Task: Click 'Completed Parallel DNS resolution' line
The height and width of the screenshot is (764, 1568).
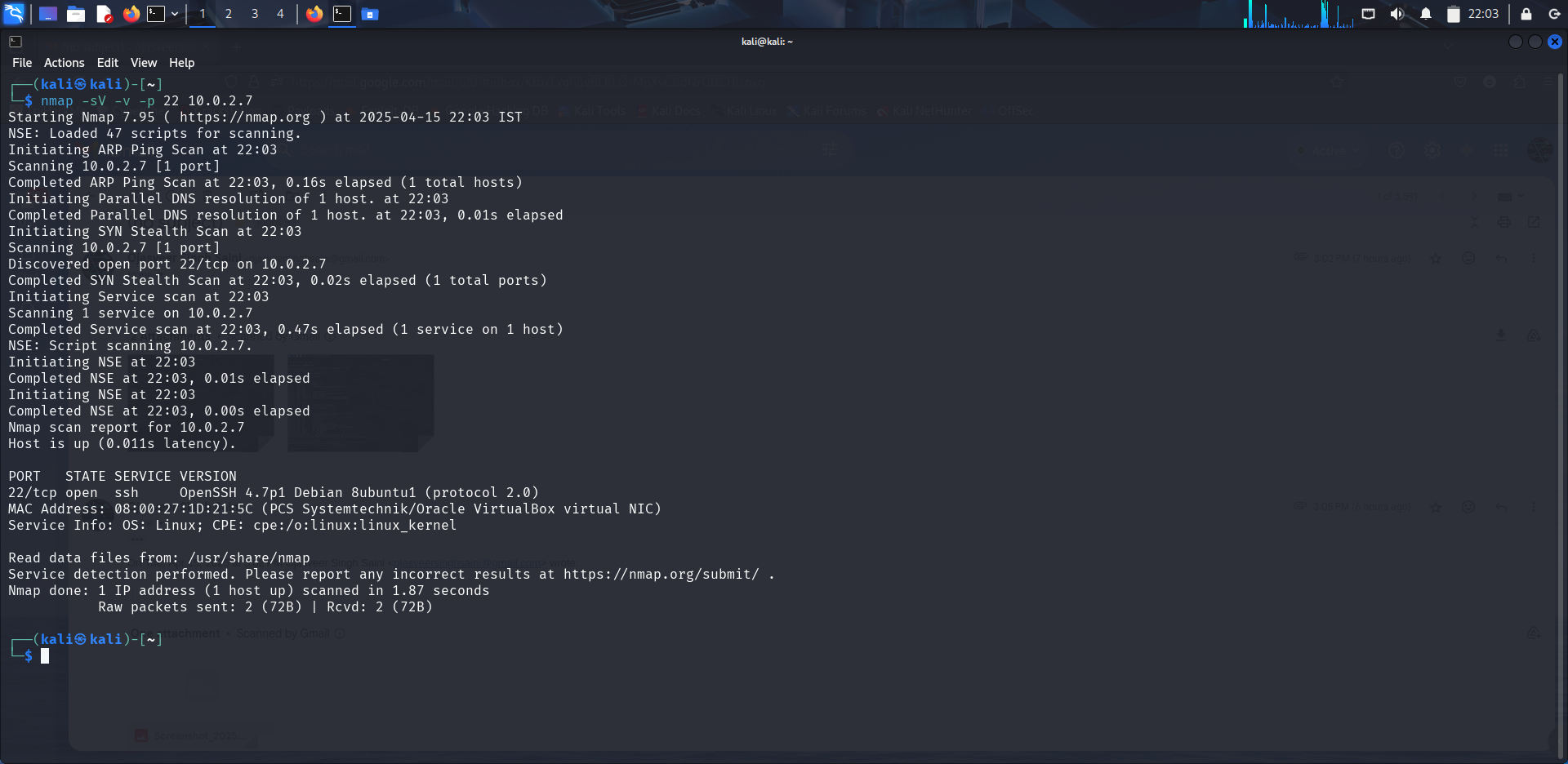Action: [286, 215]
